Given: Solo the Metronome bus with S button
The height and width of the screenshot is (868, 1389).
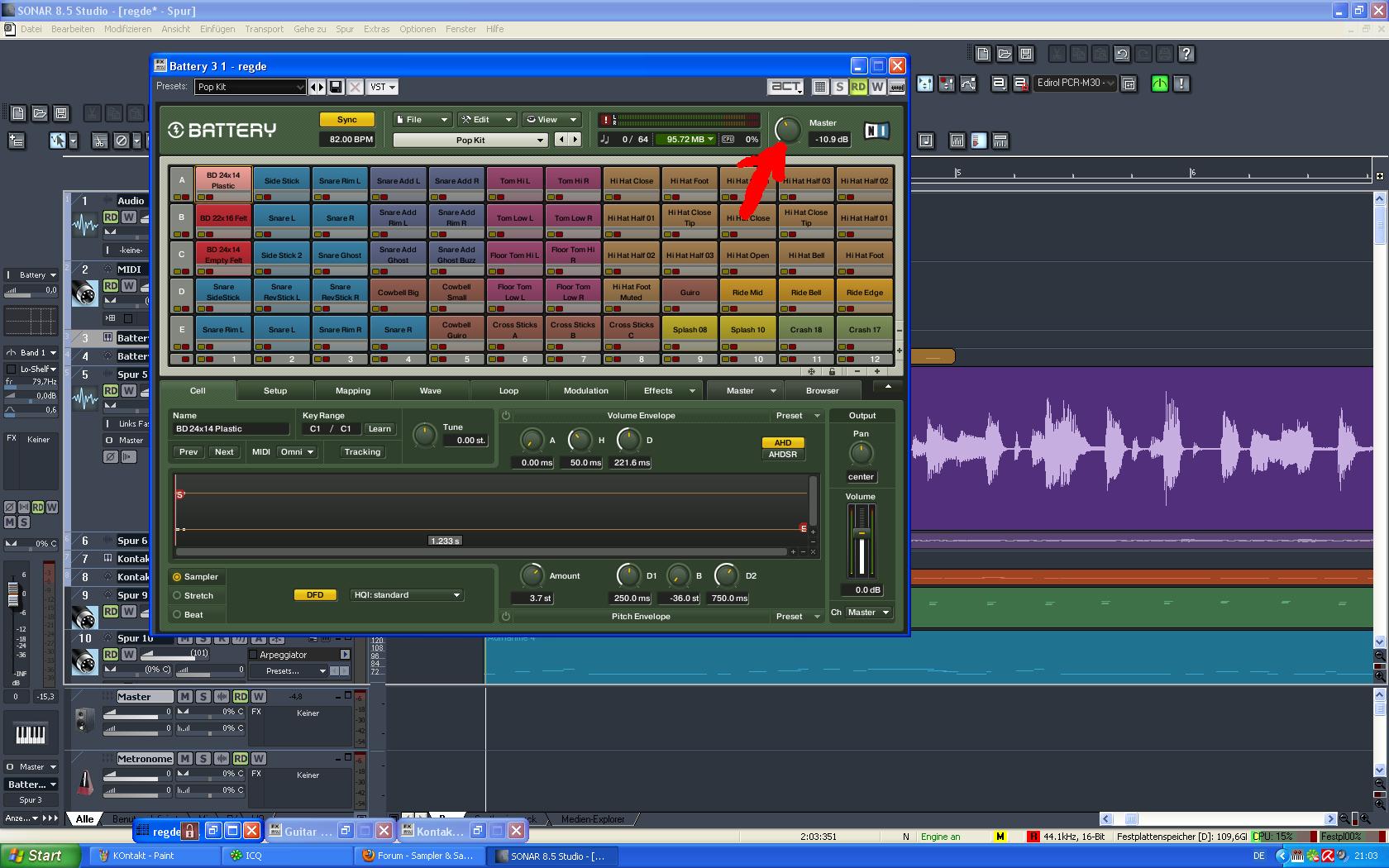Looking at the screenshot, I should (203, 759).
